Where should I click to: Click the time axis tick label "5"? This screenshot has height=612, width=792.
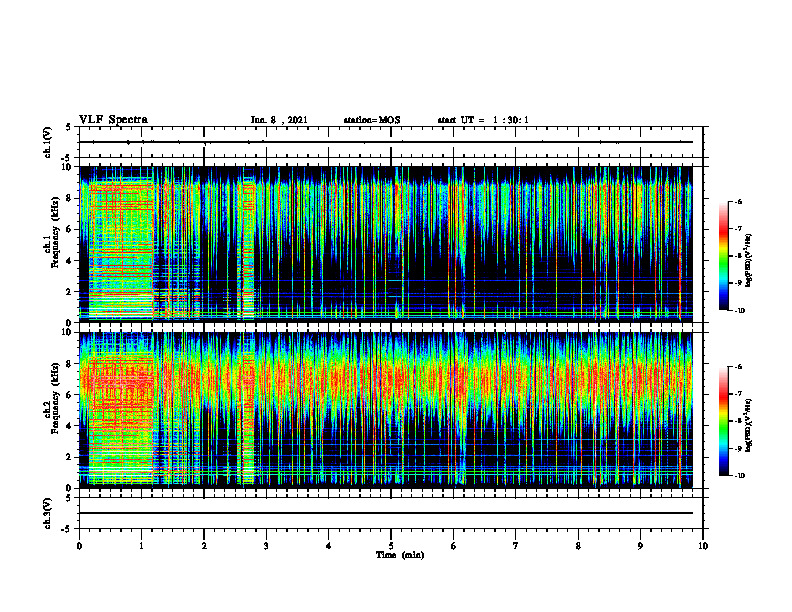391,546
